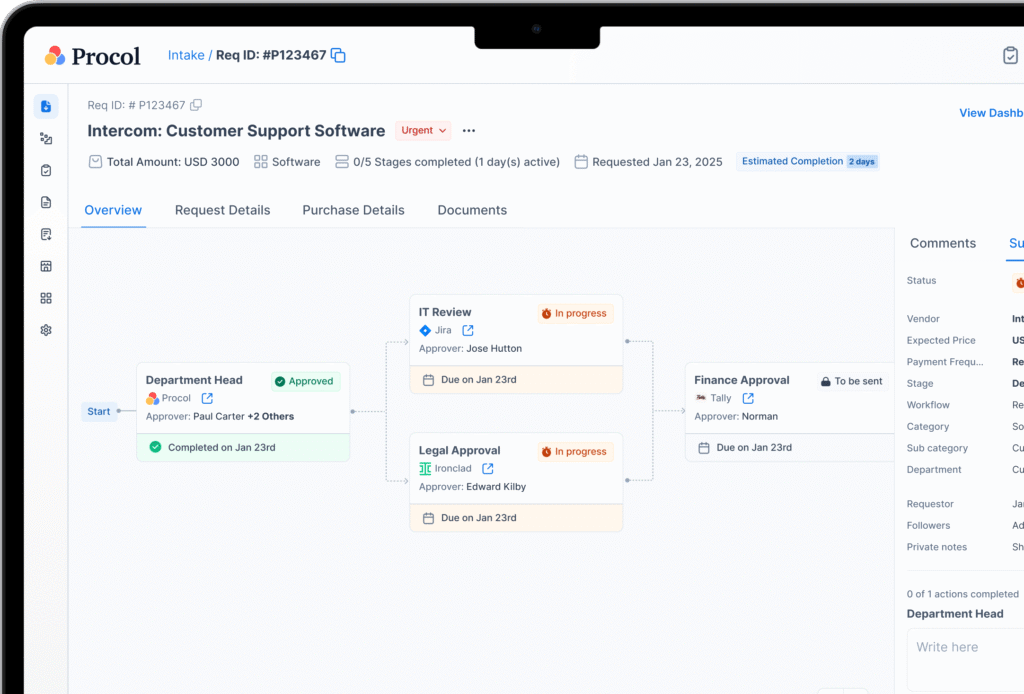This screenshot has width=1024, height=694.
Task: Expand the ellipsis menu next to Urgent
Action: click(x=468, y=130)
